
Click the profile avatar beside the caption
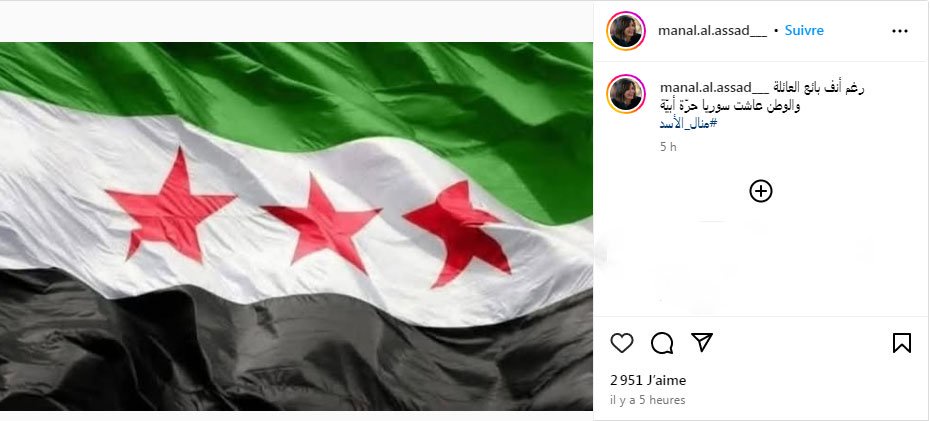coord(626,94)
